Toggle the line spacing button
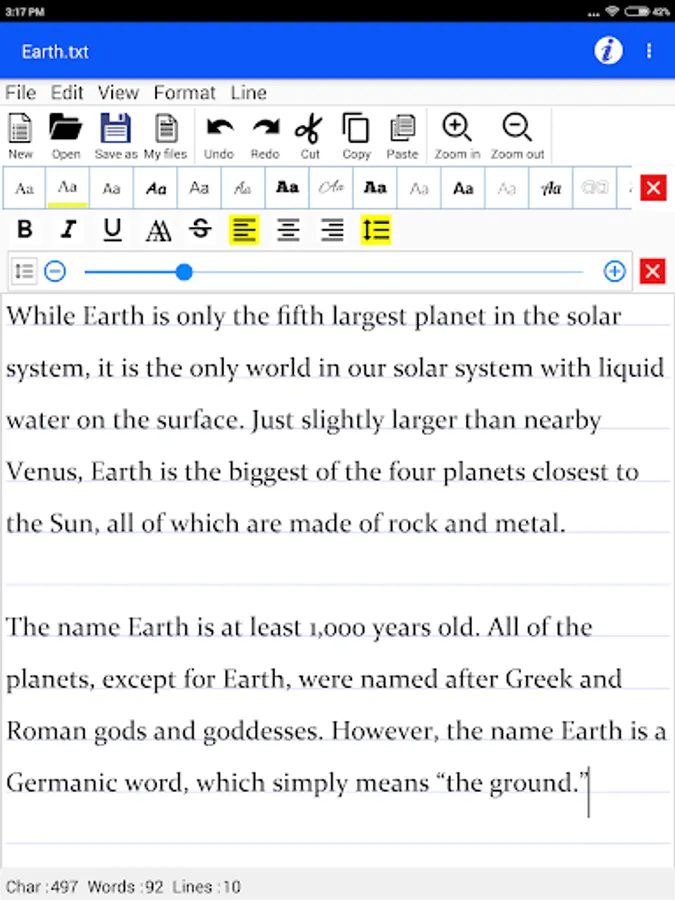 [x=376, y=230]
